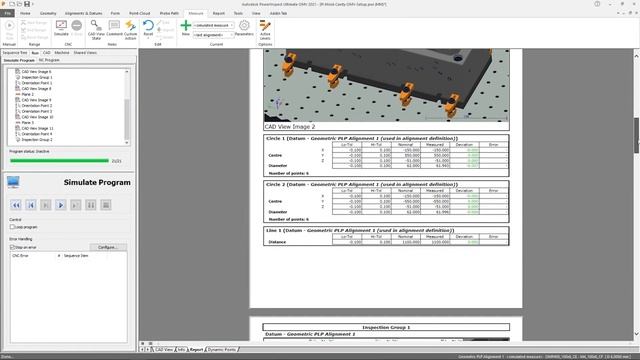Toggle the Stop on error checkbox
The image size is (640, 360).
(12, 247)
